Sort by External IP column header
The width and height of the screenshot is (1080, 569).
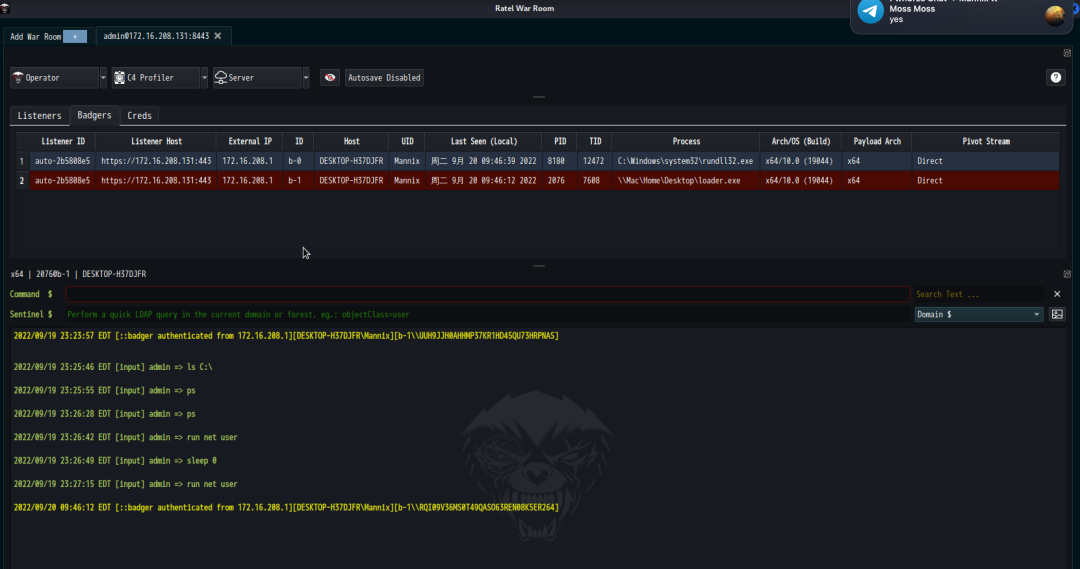(250, 141)
